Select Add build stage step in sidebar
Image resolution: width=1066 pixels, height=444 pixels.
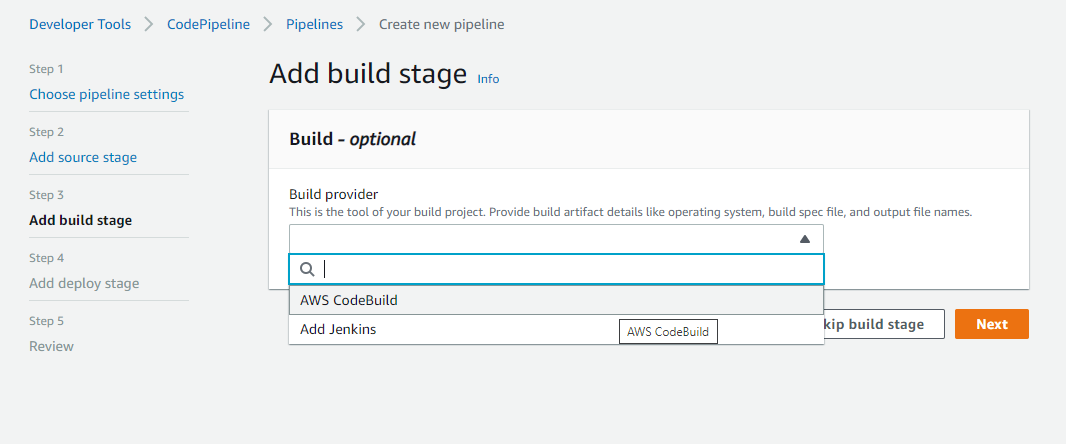pyautogui.click(x=80, y=220)
